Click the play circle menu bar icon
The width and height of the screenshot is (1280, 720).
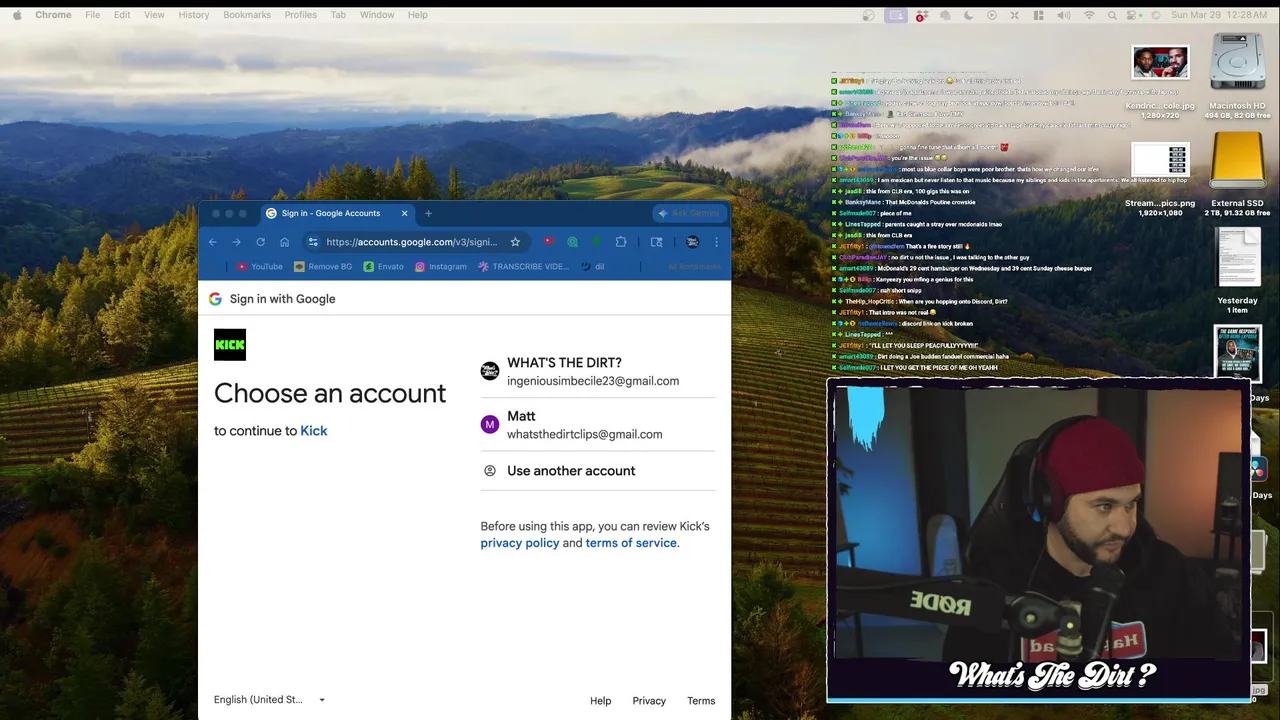tap(992, 15)
